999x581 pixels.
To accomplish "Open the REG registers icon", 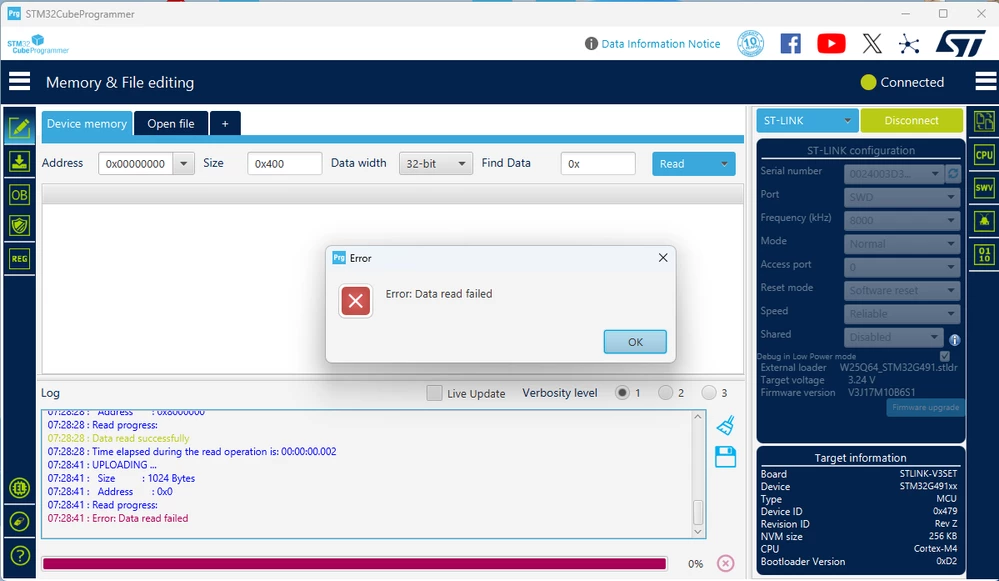I will (19, 259).
